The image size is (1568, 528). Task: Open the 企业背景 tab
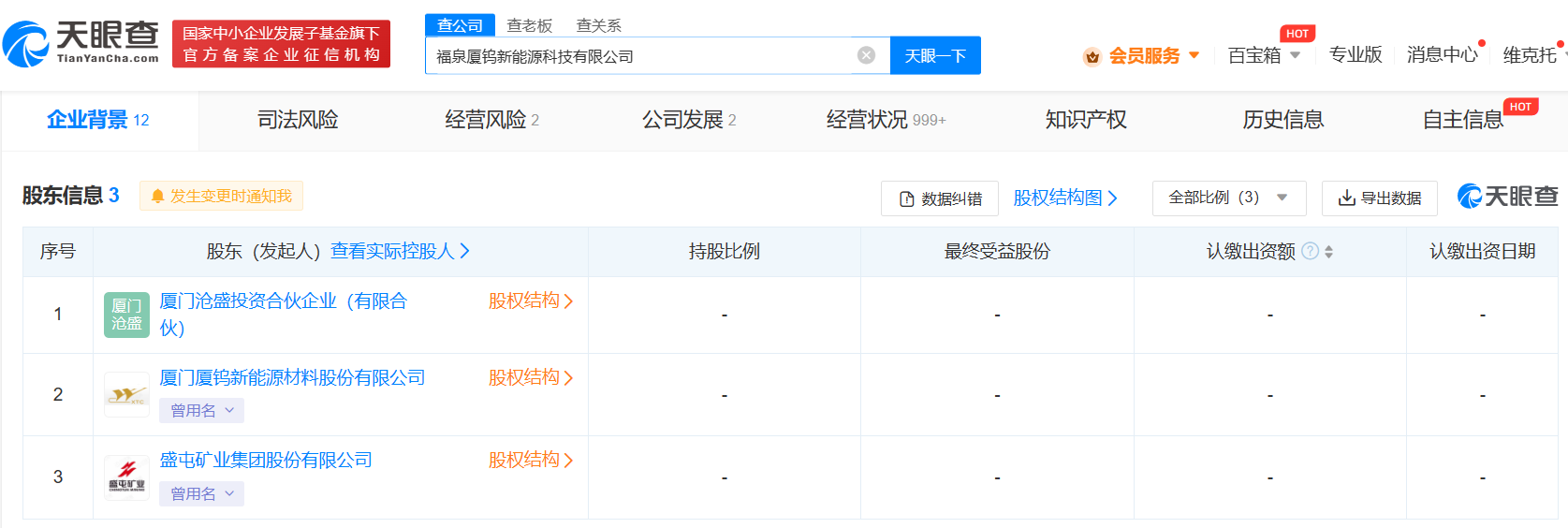click(98, 120)
